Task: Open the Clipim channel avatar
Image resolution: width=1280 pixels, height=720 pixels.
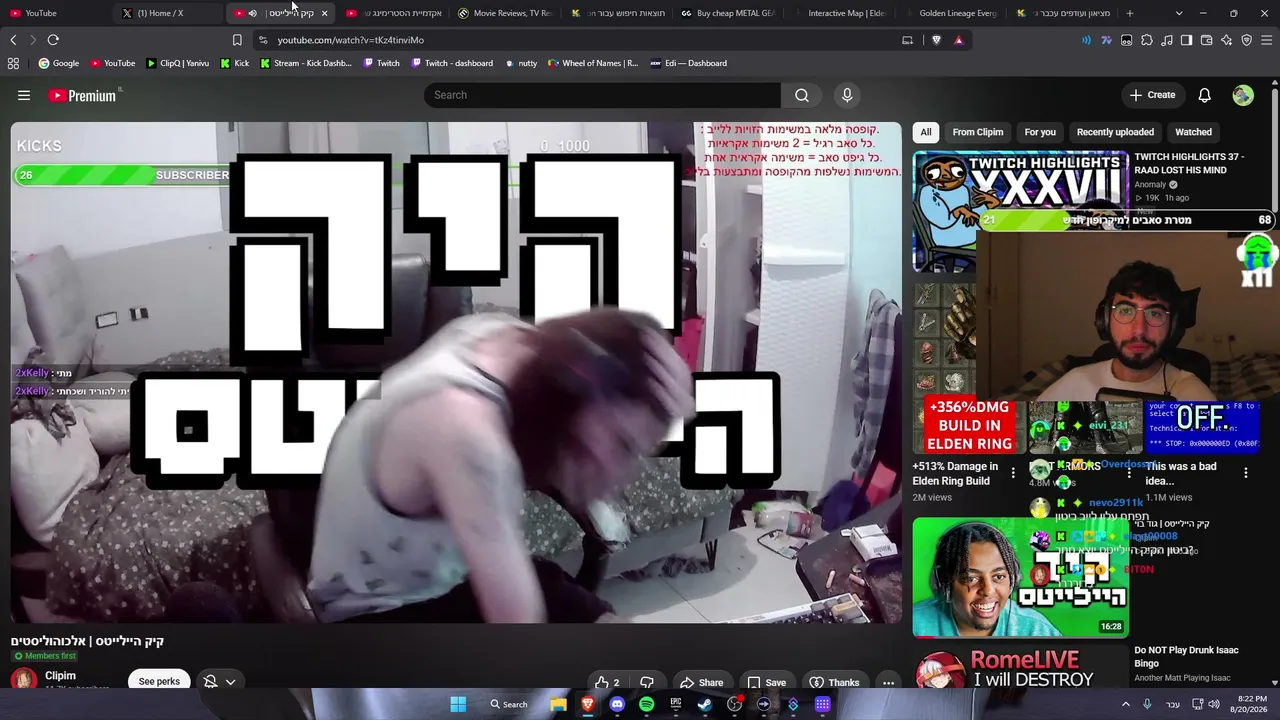Action: point(24,680)
